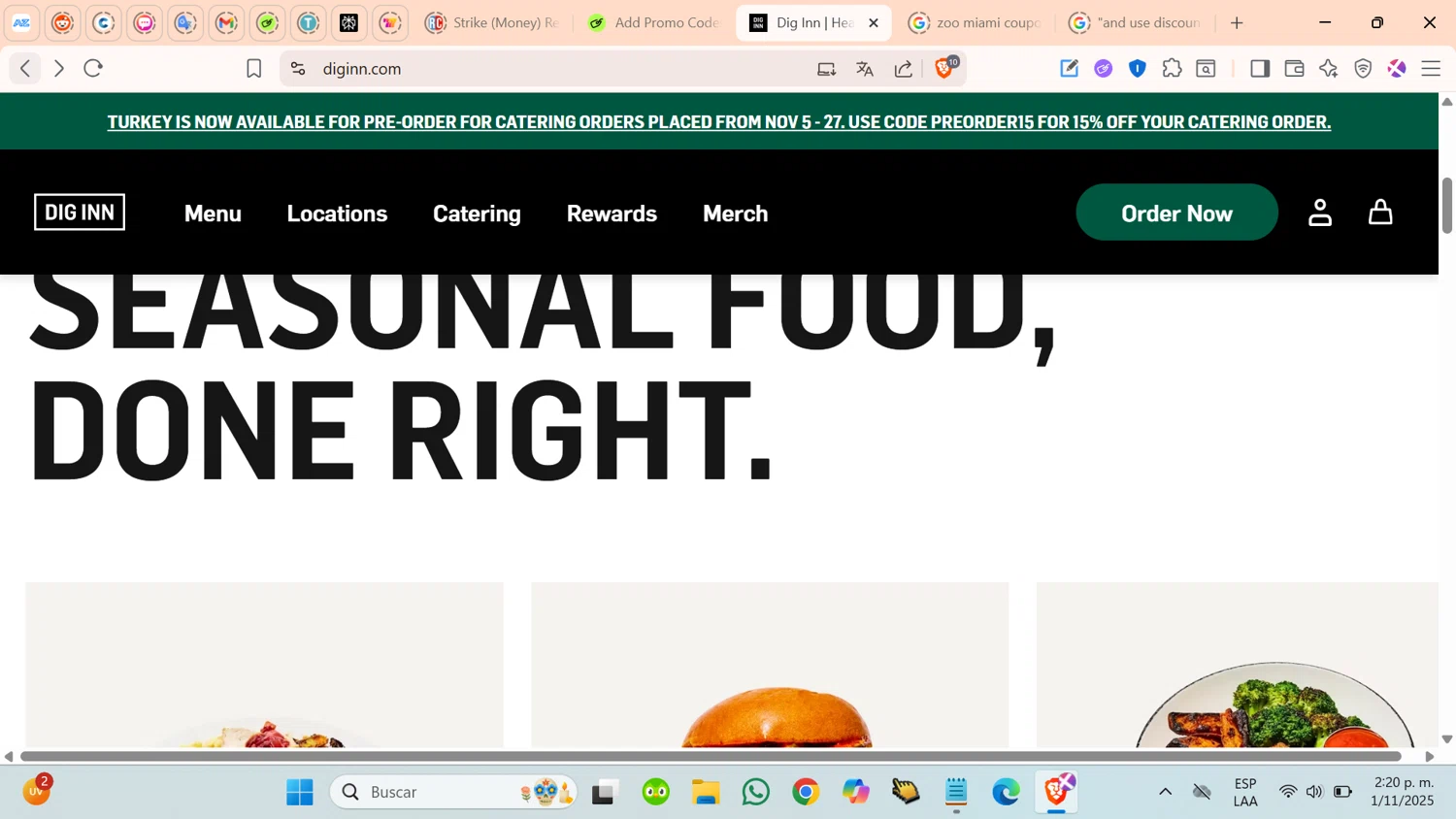Image resolution: width=1456 pixels, height=819 pixels.
Task: Open the search tabs extension icon
Action: [1207, 68]
